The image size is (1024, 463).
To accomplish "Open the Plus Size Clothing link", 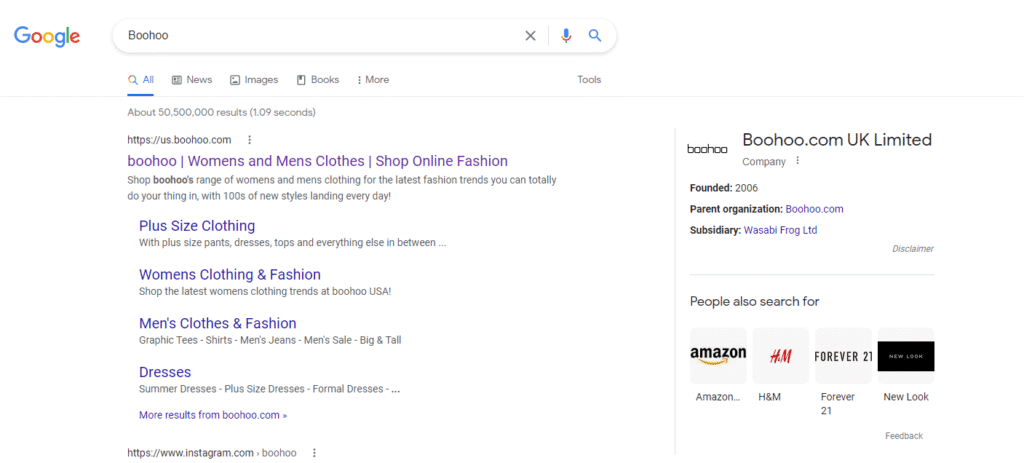I will [197, 226].
